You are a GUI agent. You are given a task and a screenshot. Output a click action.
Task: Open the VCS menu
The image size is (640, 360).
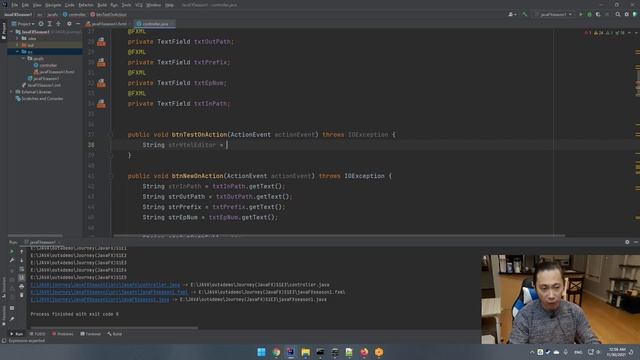[139, 5]
